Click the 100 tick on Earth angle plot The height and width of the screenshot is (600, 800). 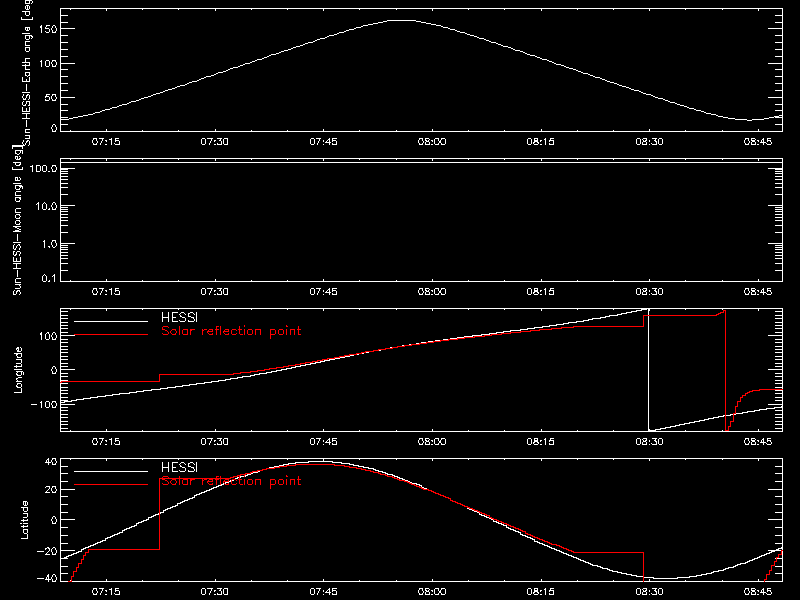[x=47, y=64]
